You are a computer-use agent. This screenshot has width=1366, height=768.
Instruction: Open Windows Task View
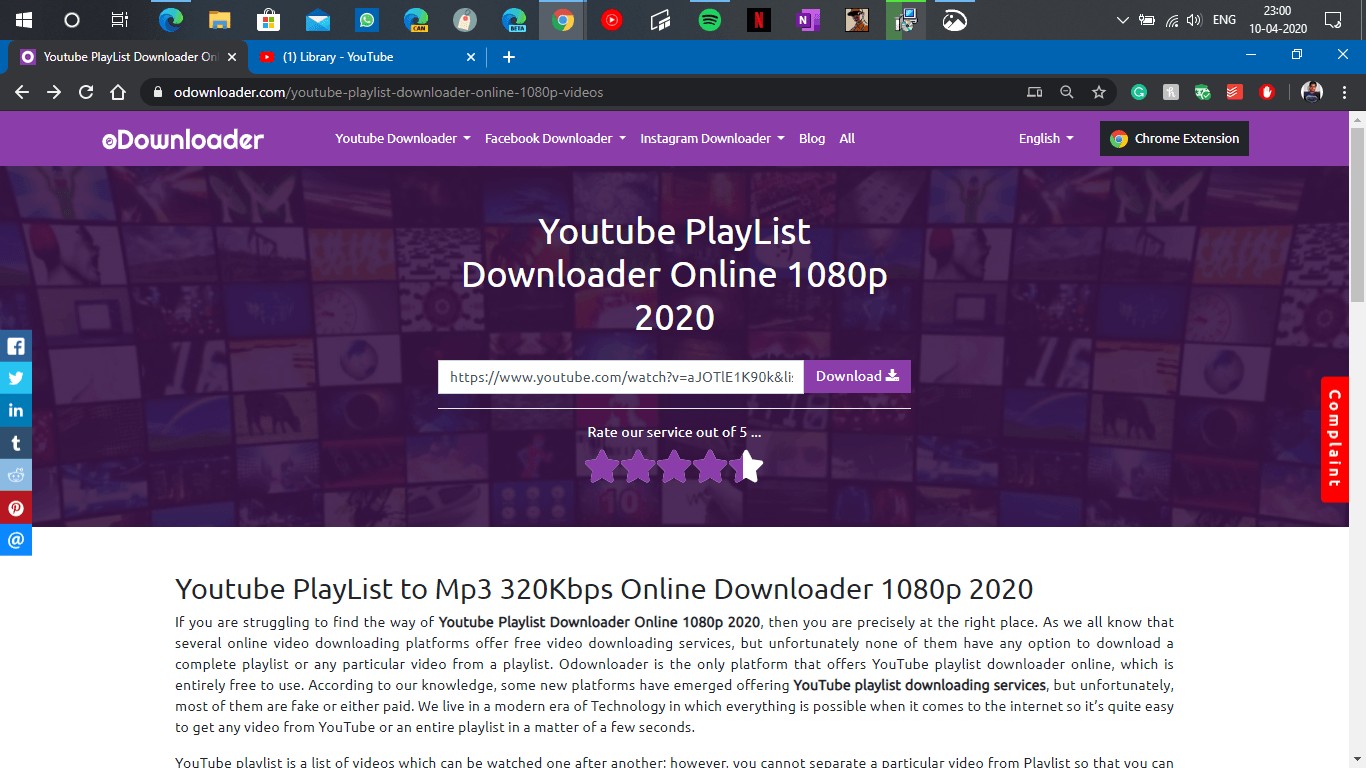click(120, 20)
